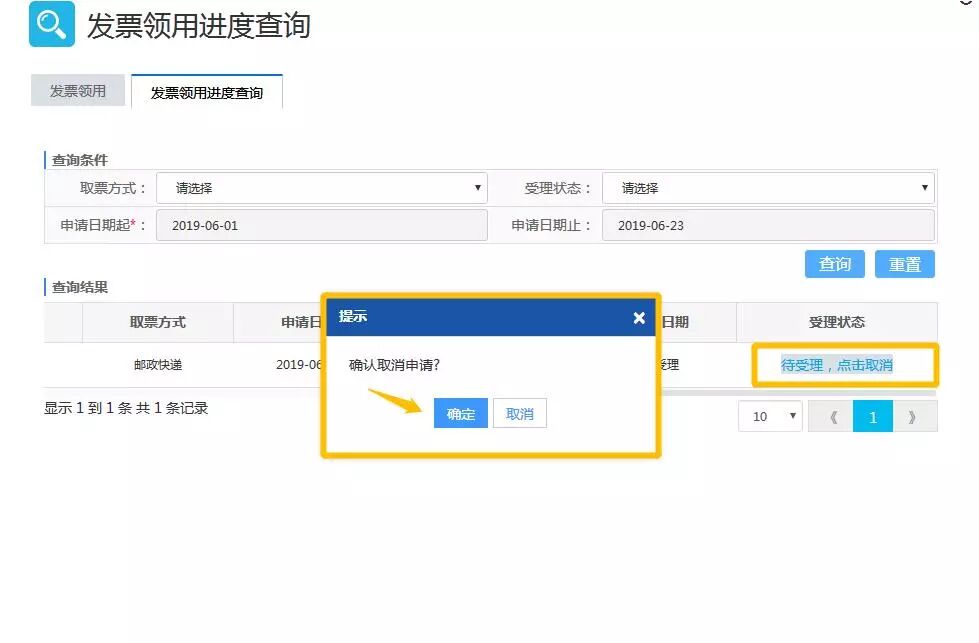The height and width of the screenshot is (643, 979).
Task: Click the previous page chevron « in pagination
Action: tap(833, 416)
